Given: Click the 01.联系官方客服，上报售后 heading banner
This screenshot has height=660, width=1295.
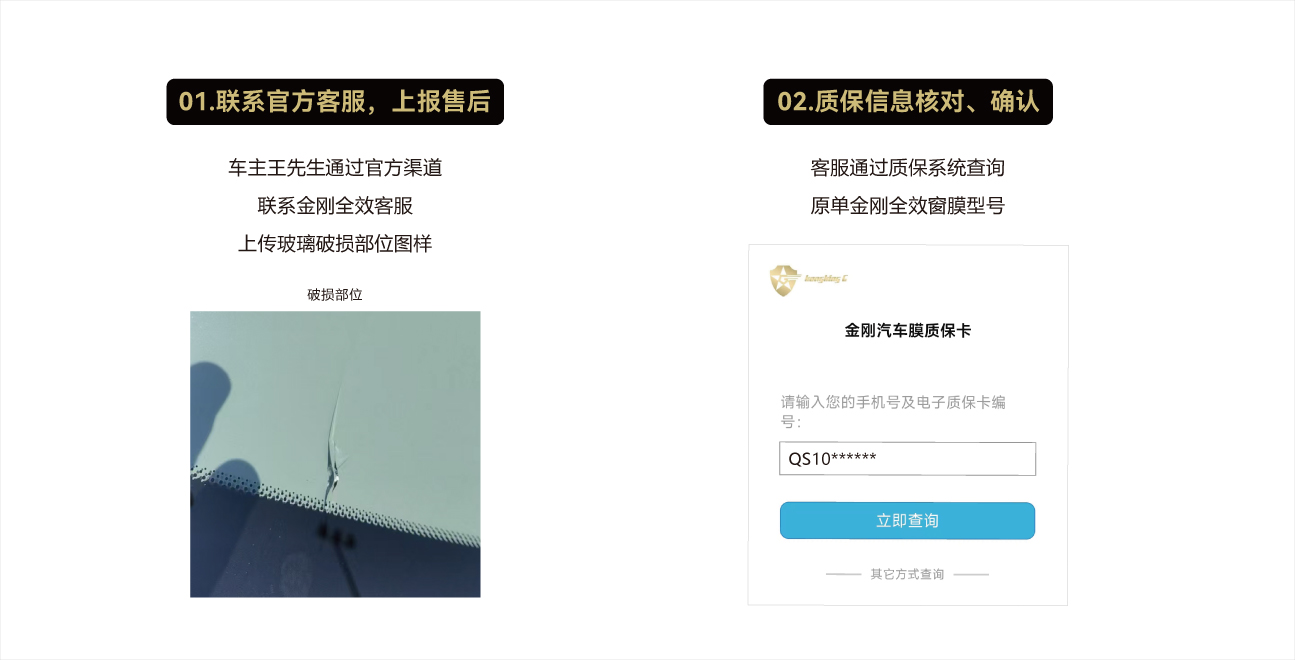Looking at the screenshot, I should coord(335,102).
